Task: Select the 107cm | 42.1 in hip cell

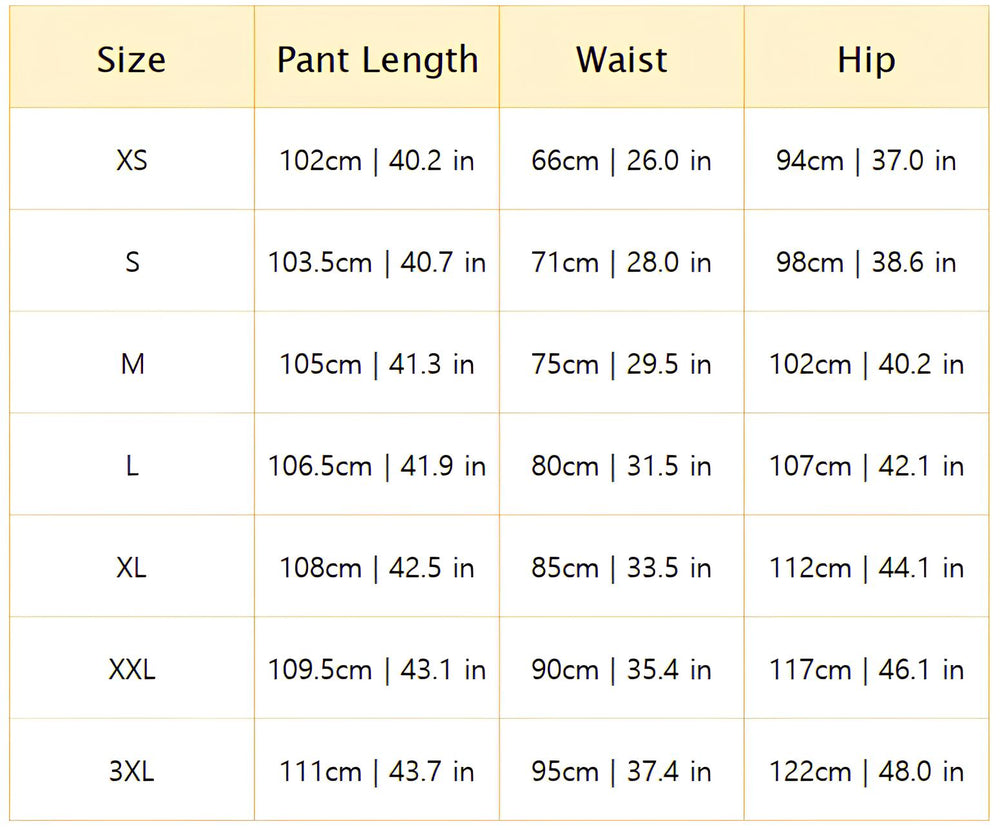Action: click(x=866, y=466)
